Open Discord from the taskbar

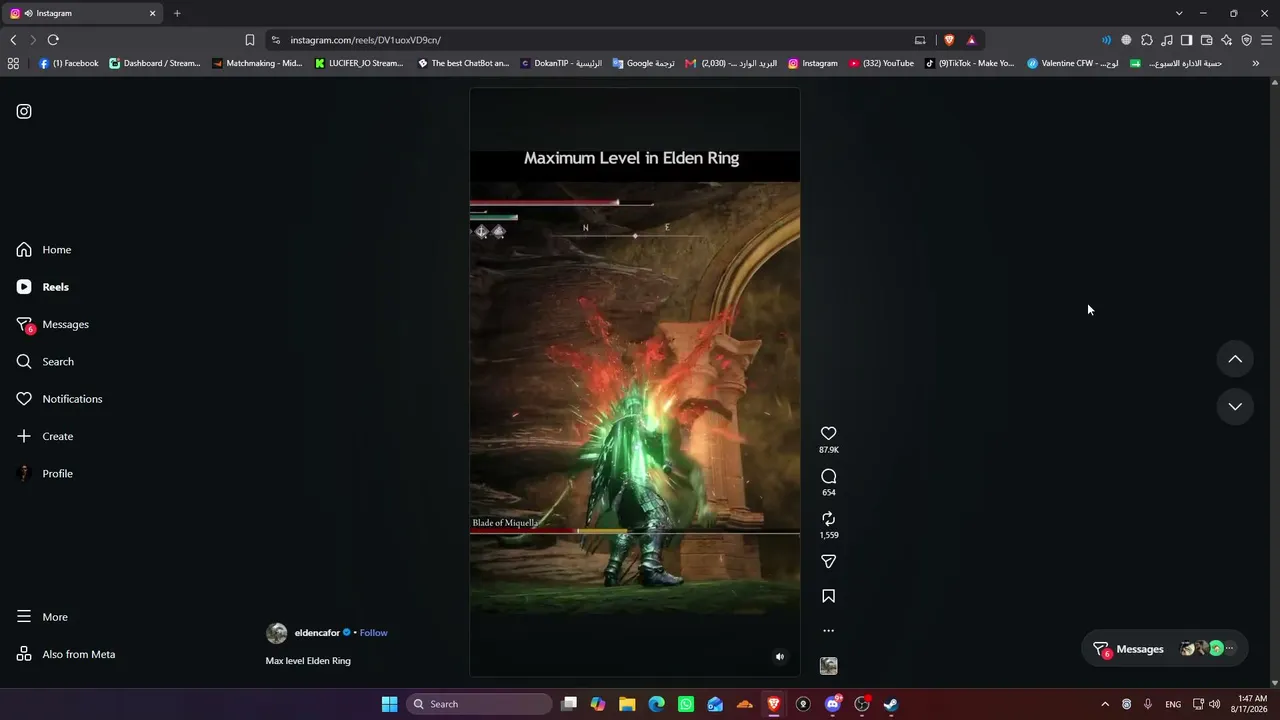tap(832, 704)
